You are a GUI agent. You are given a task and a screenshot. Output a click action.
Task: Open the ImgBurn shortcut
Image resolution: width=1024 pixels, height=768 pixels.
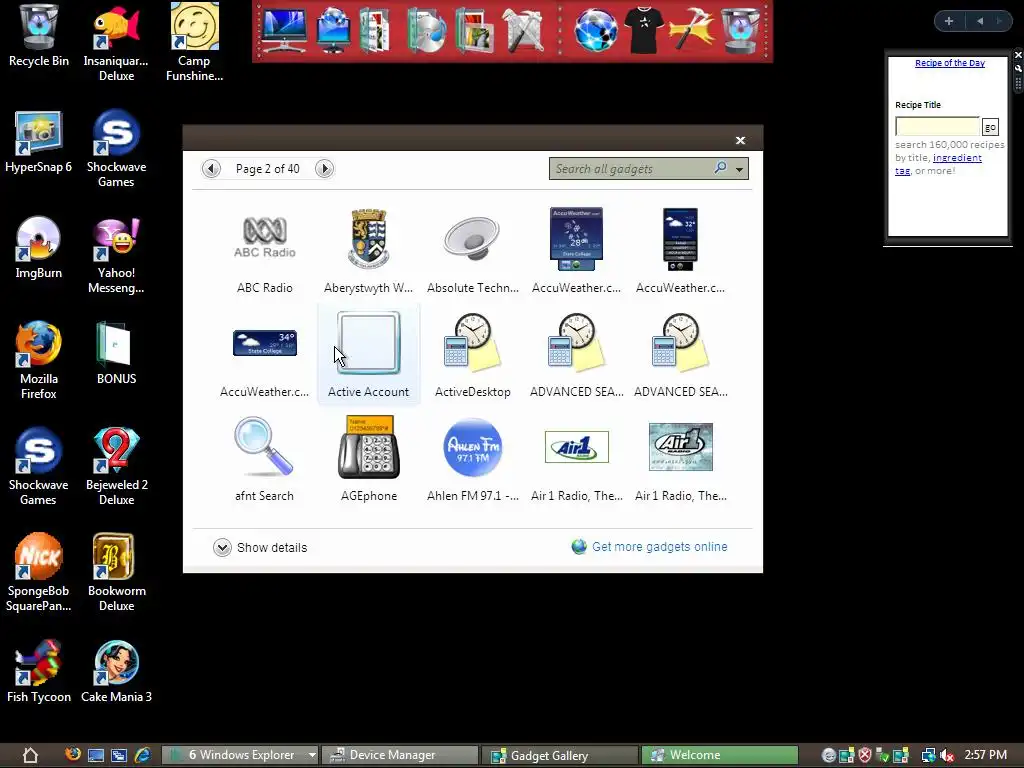pos(39,248)
